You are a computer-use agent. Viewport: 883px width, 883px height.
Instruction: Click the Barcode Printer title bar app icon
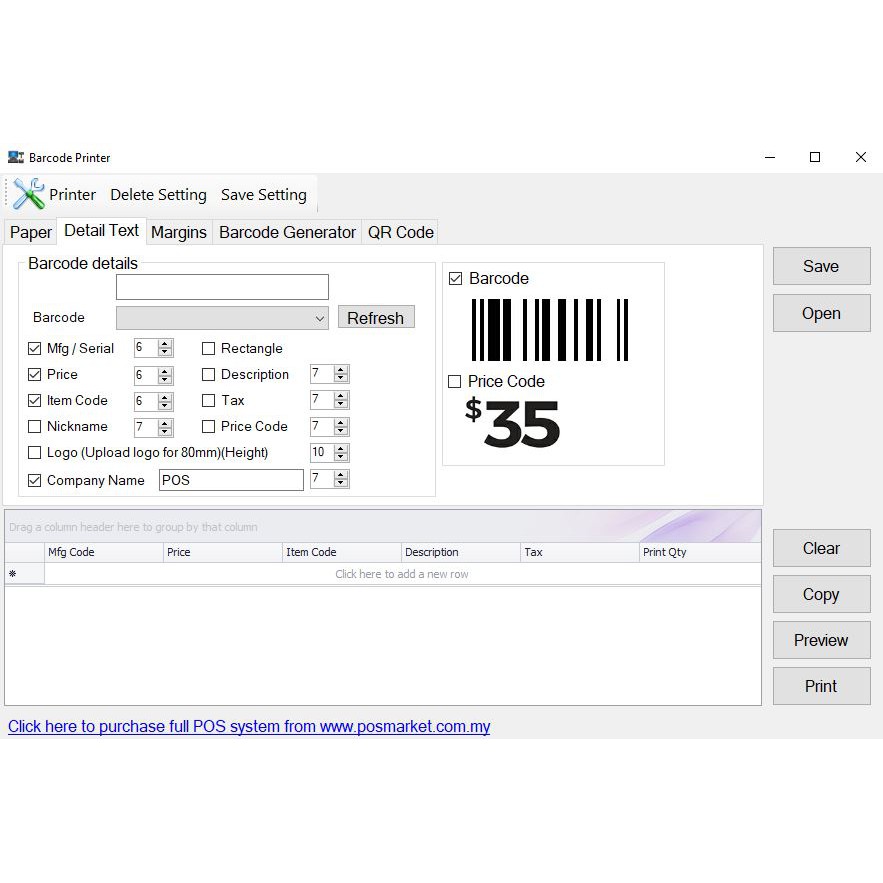[15, 157]
